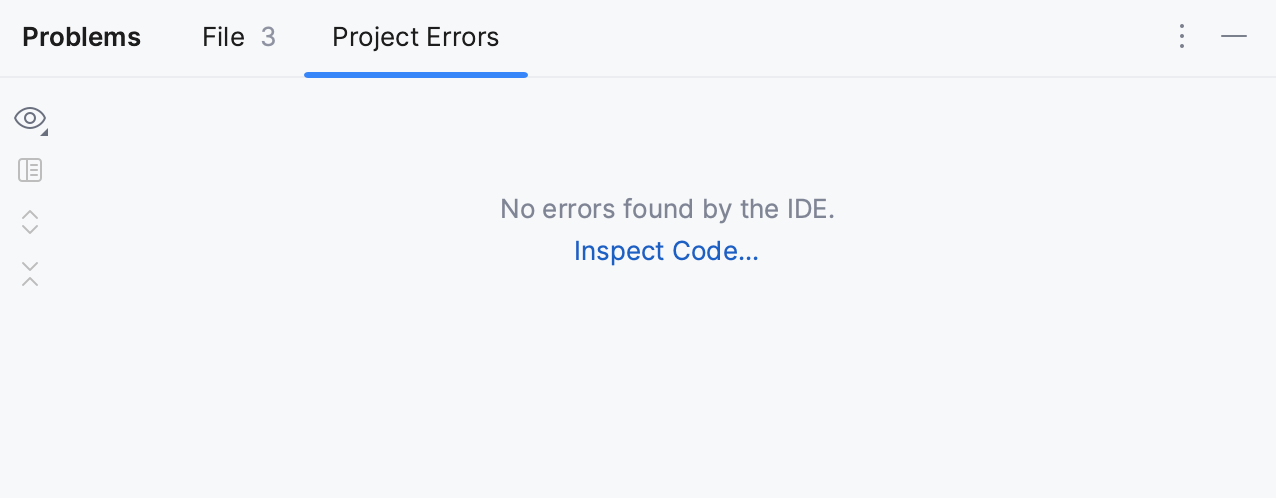The image size is (1276, 498).
Task: Click the Problems panel title
Action: point(81,37)
